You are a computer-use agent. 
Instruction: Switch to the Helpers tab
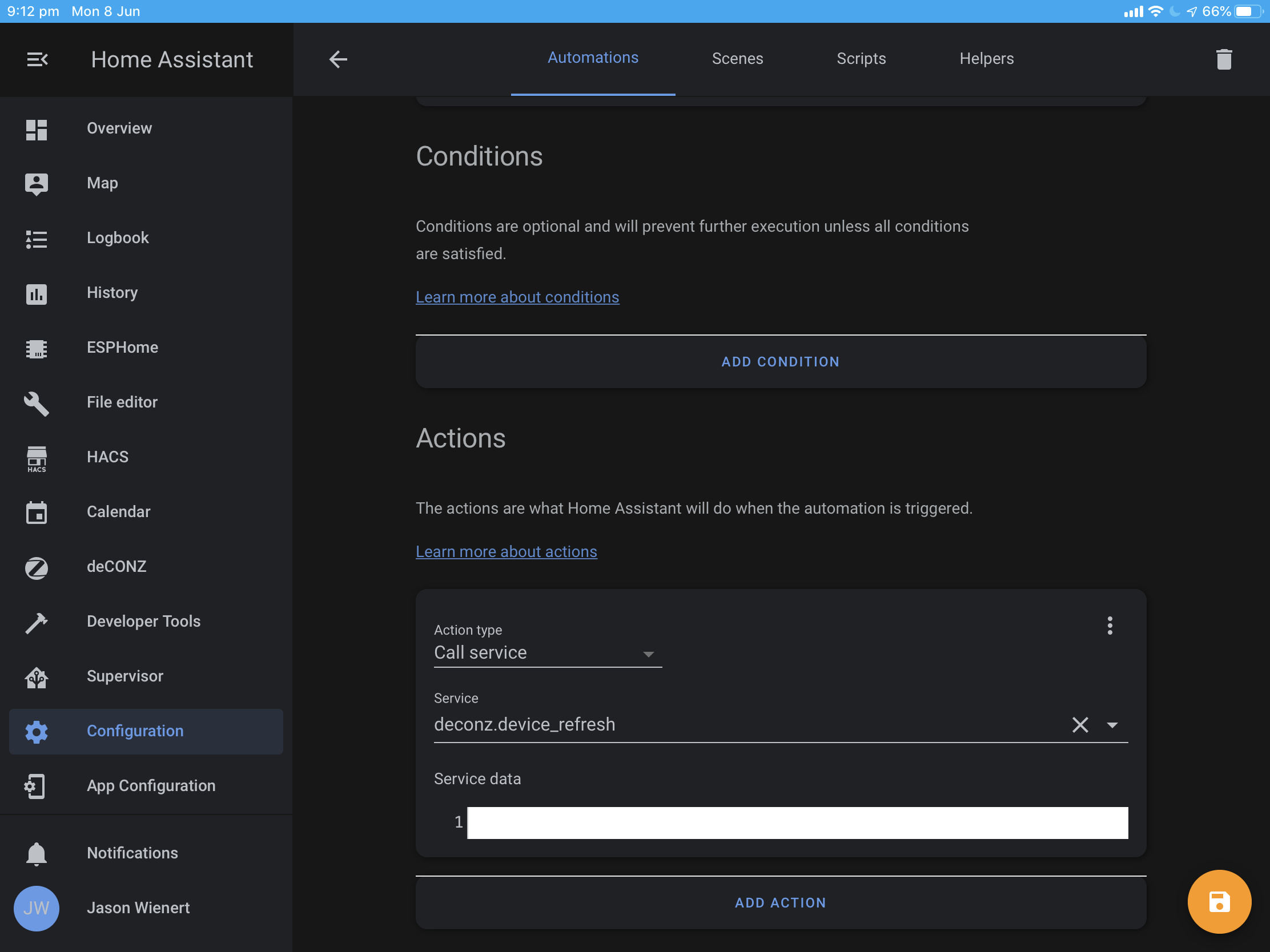pos(986,58)
